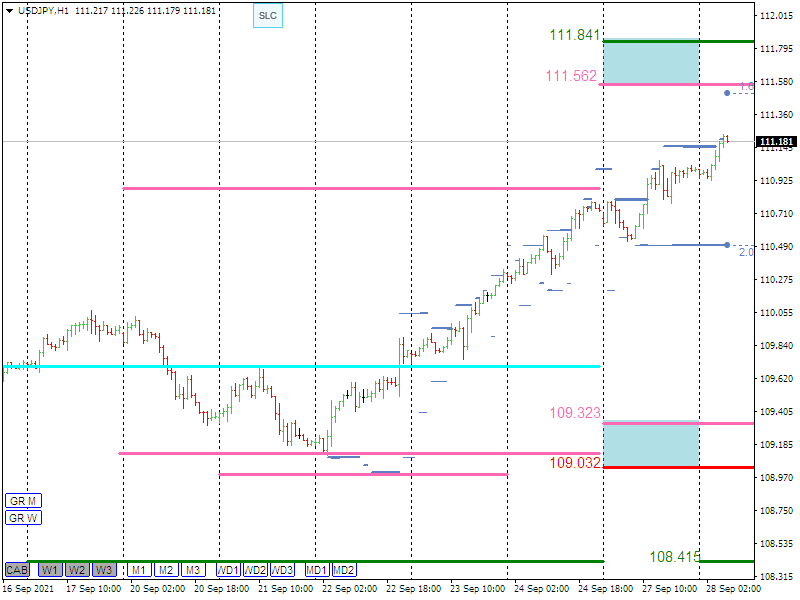Select the WD1 button
Image resolution: width=800 pixels, height=600 pixels.
tap(228, 570)
